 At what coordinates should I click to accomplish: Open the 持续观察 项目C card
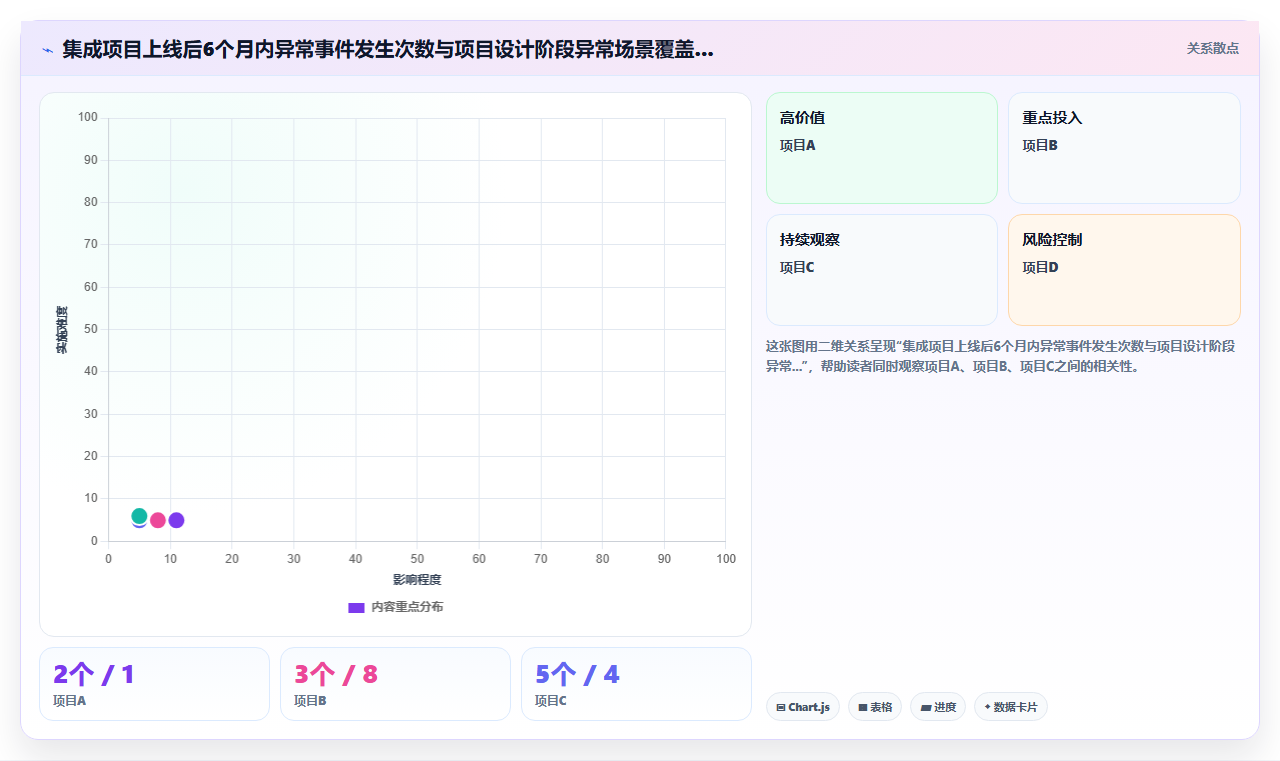(882, 270)
